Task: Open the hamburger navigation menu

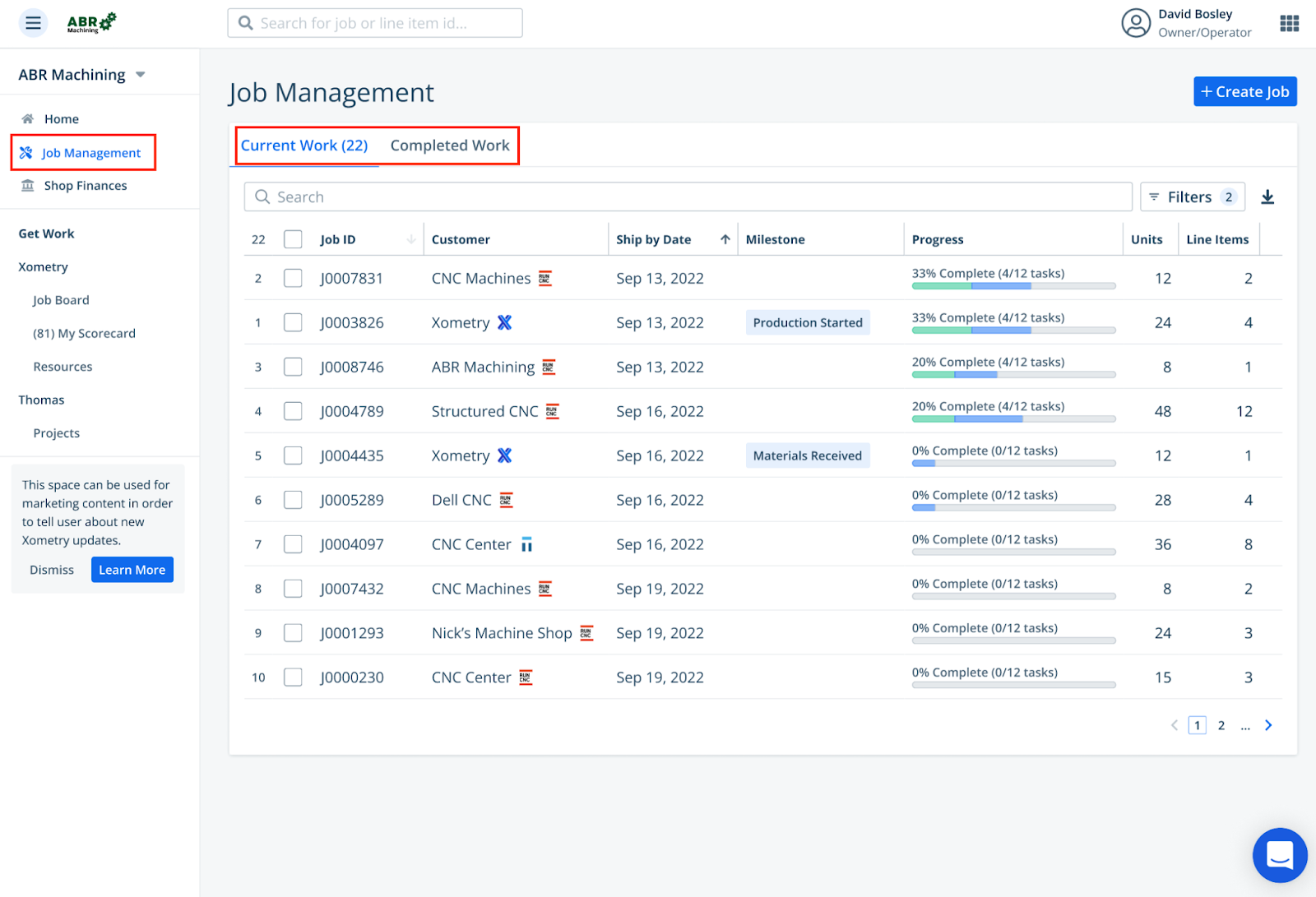Action: (x=33, y=23)
